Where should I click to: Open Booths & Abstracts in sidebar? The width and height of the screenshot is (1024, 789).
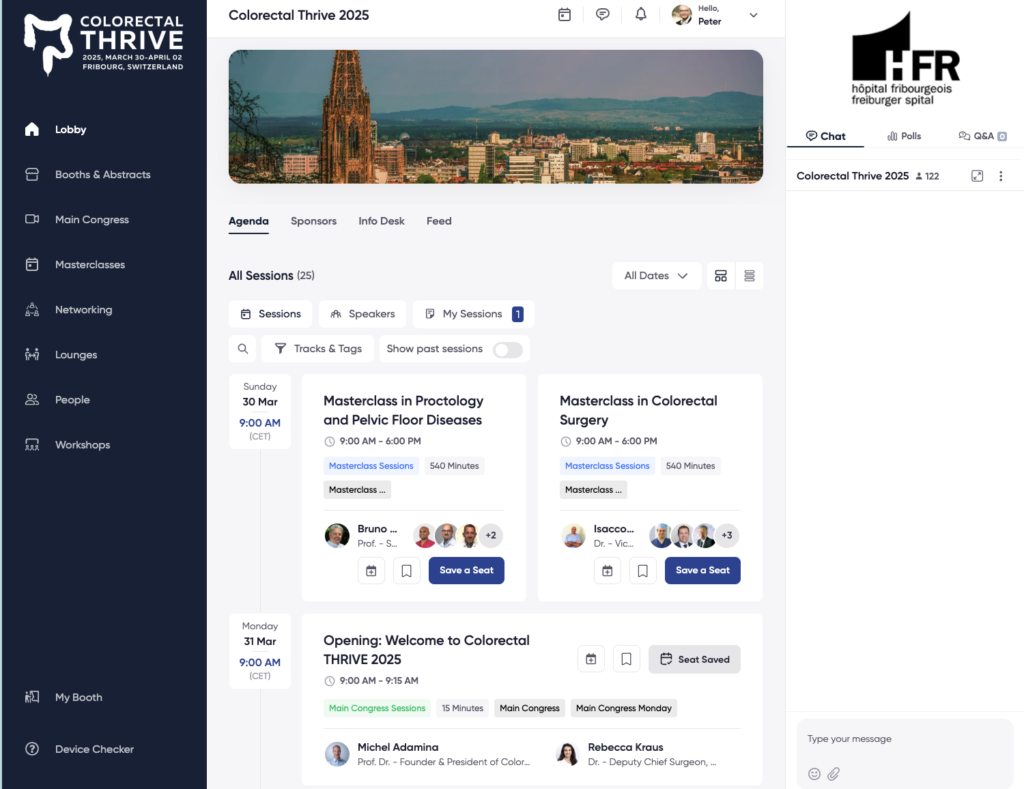[102, 175]
